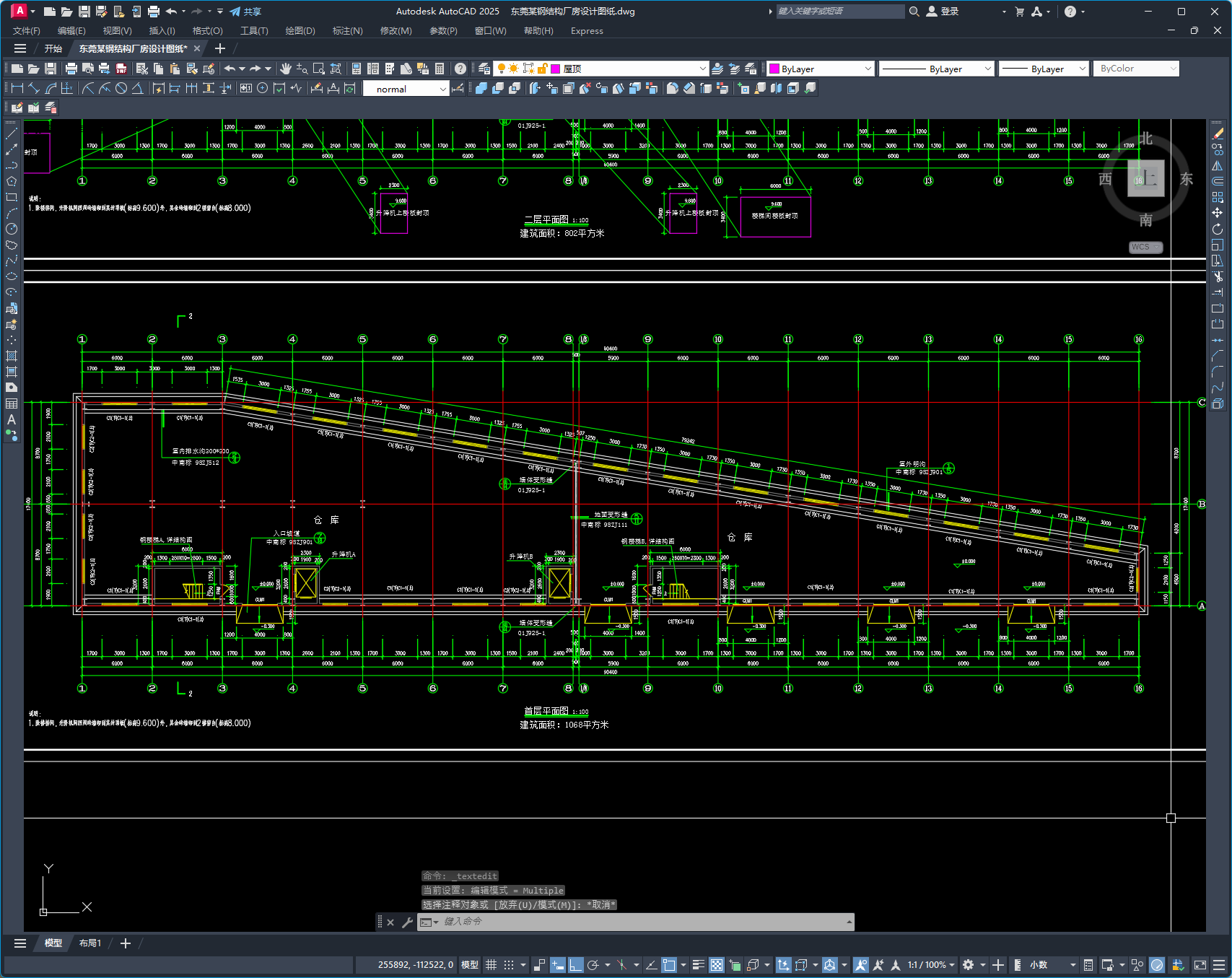
Task: Click the keyword search input field
Action: tap(840, 12)
